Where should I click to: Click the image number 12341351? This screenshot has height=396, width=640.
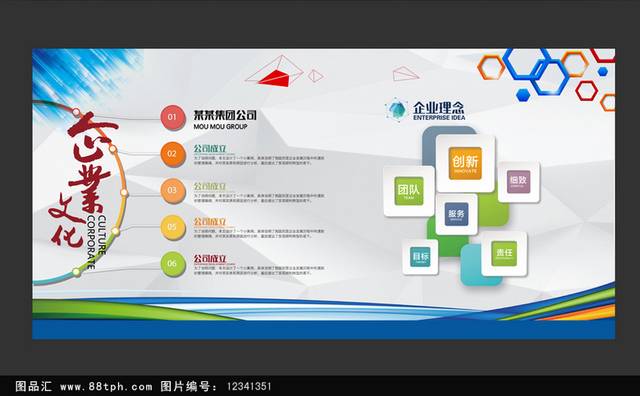[249, 386]
